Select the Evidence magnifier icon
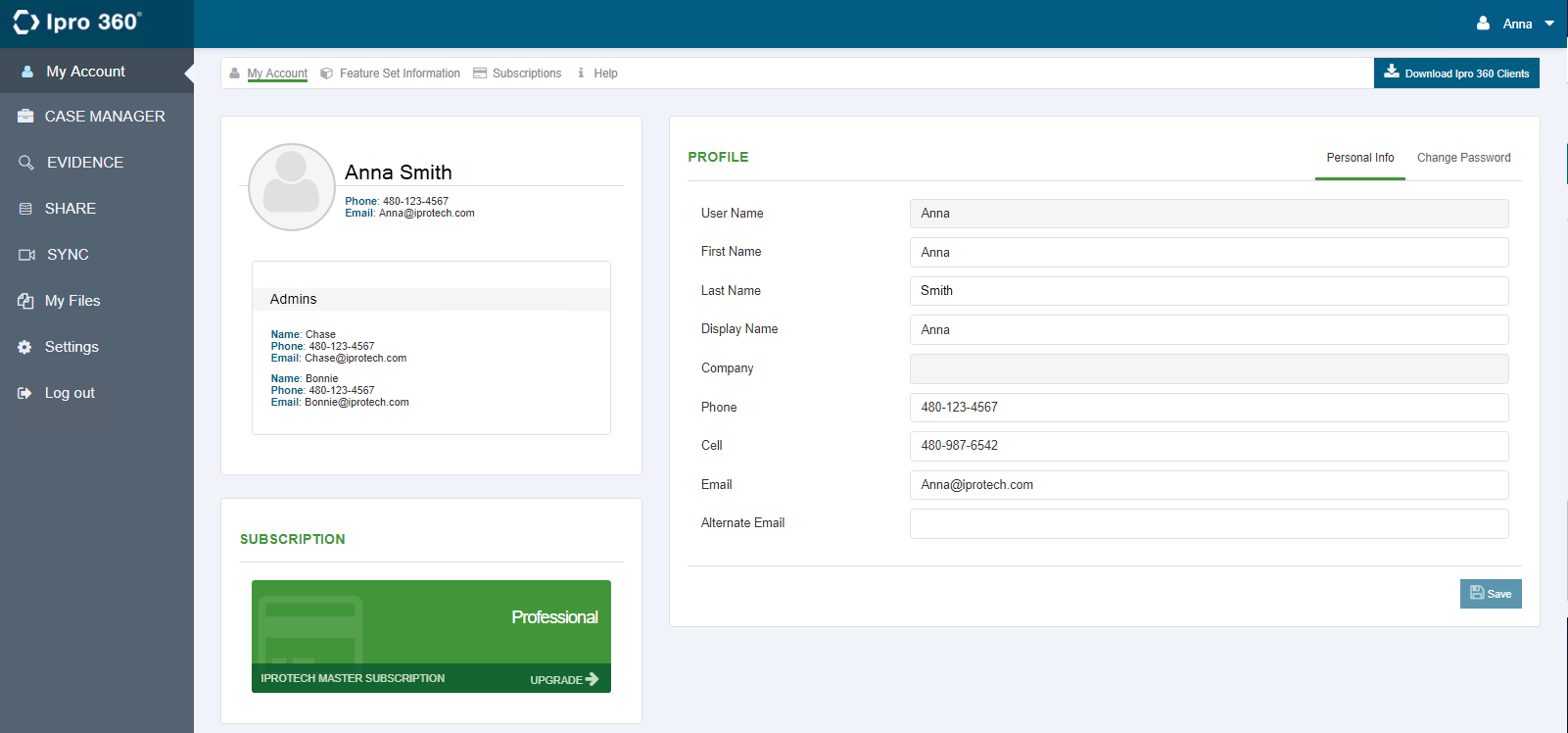This screenshot has height=733, width=1568. pyautogui.click(x=26, y=163)
